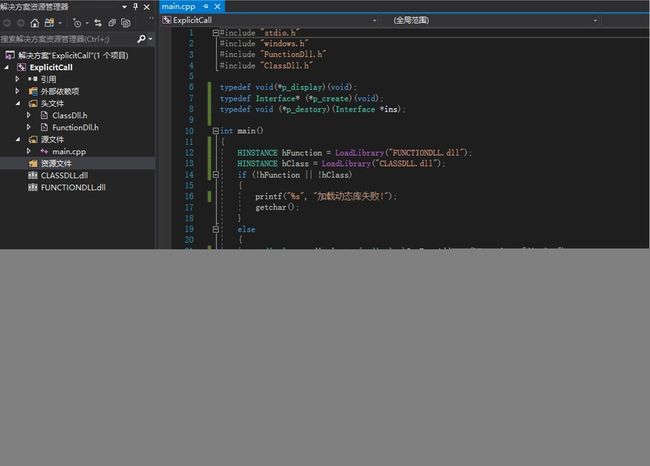Expand the FunctionDll.h file node
The height and width of the screenshot is (466, 650).
point(29,127)
